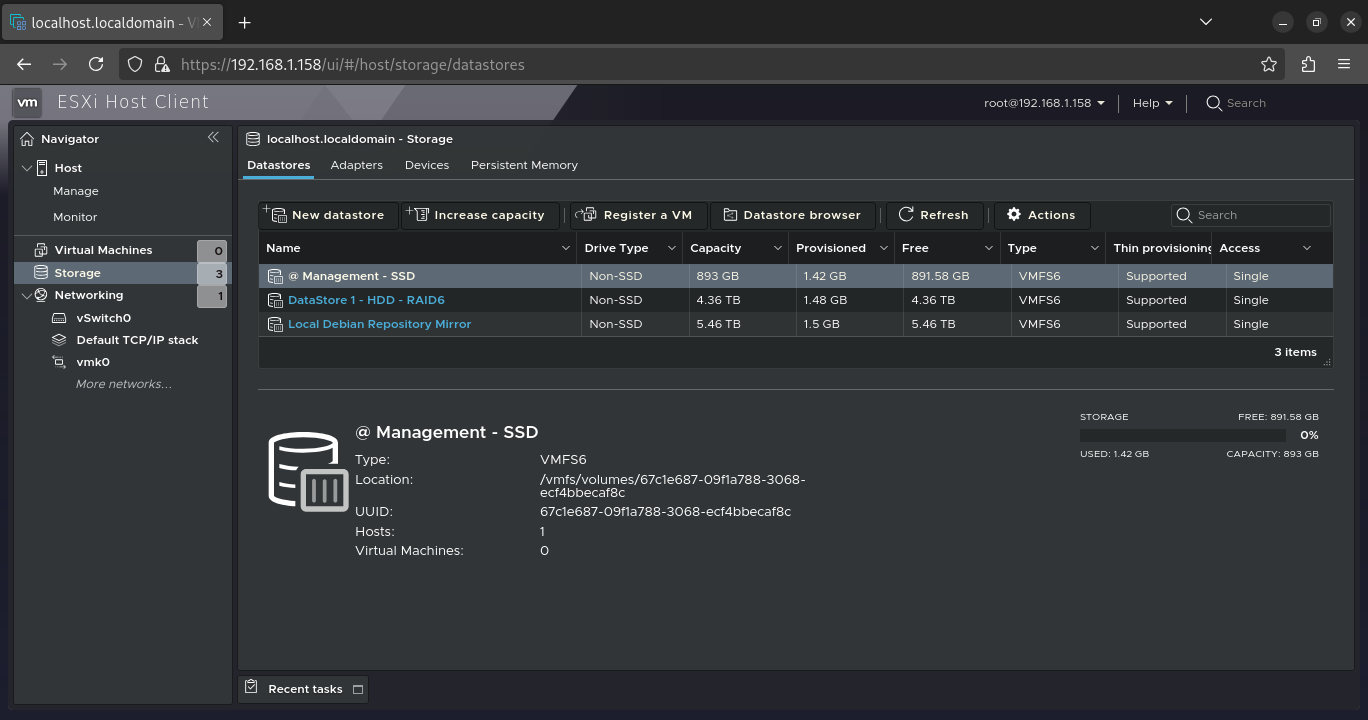Select Virtual Machines in Navigator

click(x=103, y=250)
